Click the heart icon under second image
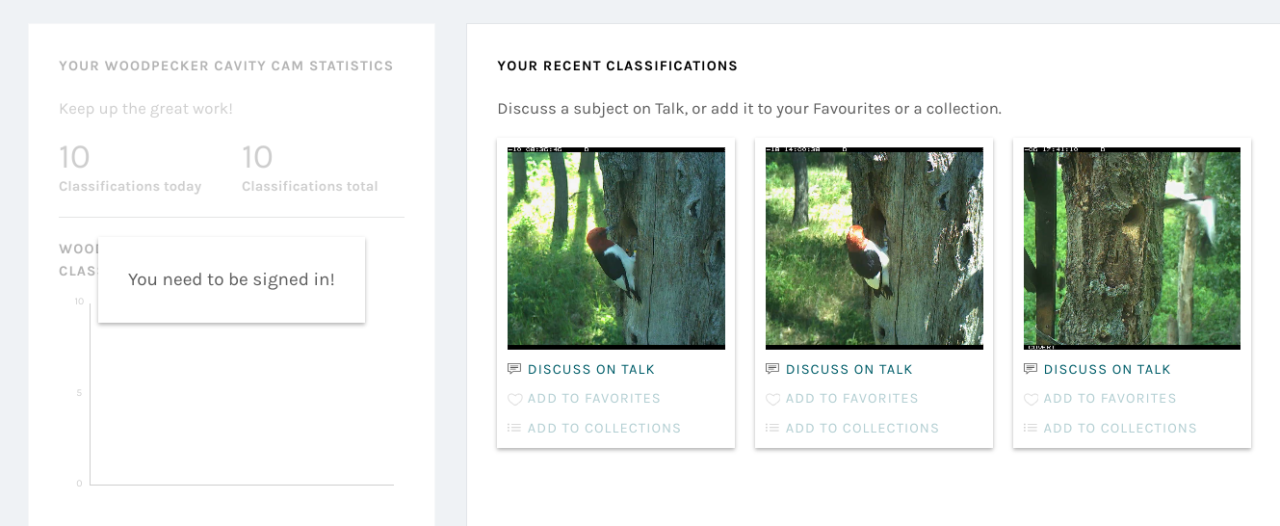 772,399
